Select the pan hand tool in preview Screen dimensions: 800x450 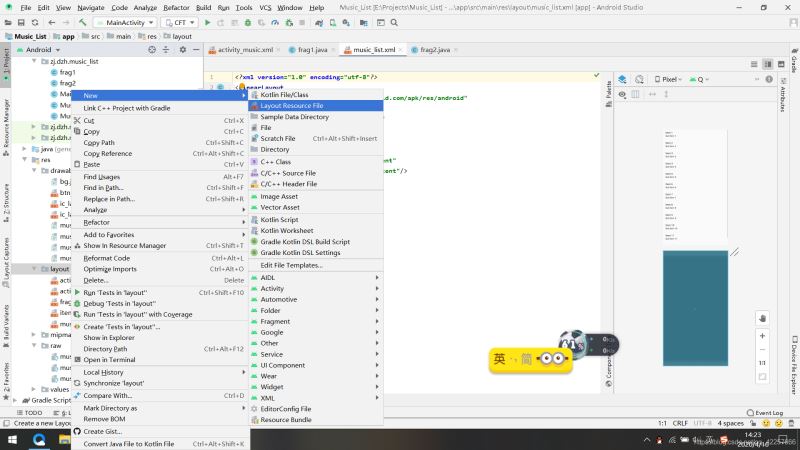[x=762, y=317]
